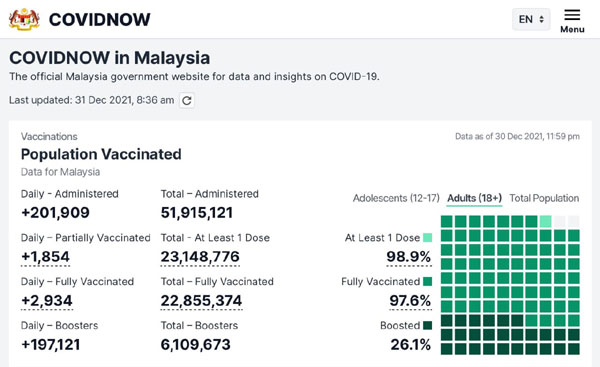
Task: Click the Menu label under the hamburger icon
Action: click(572, 29)
